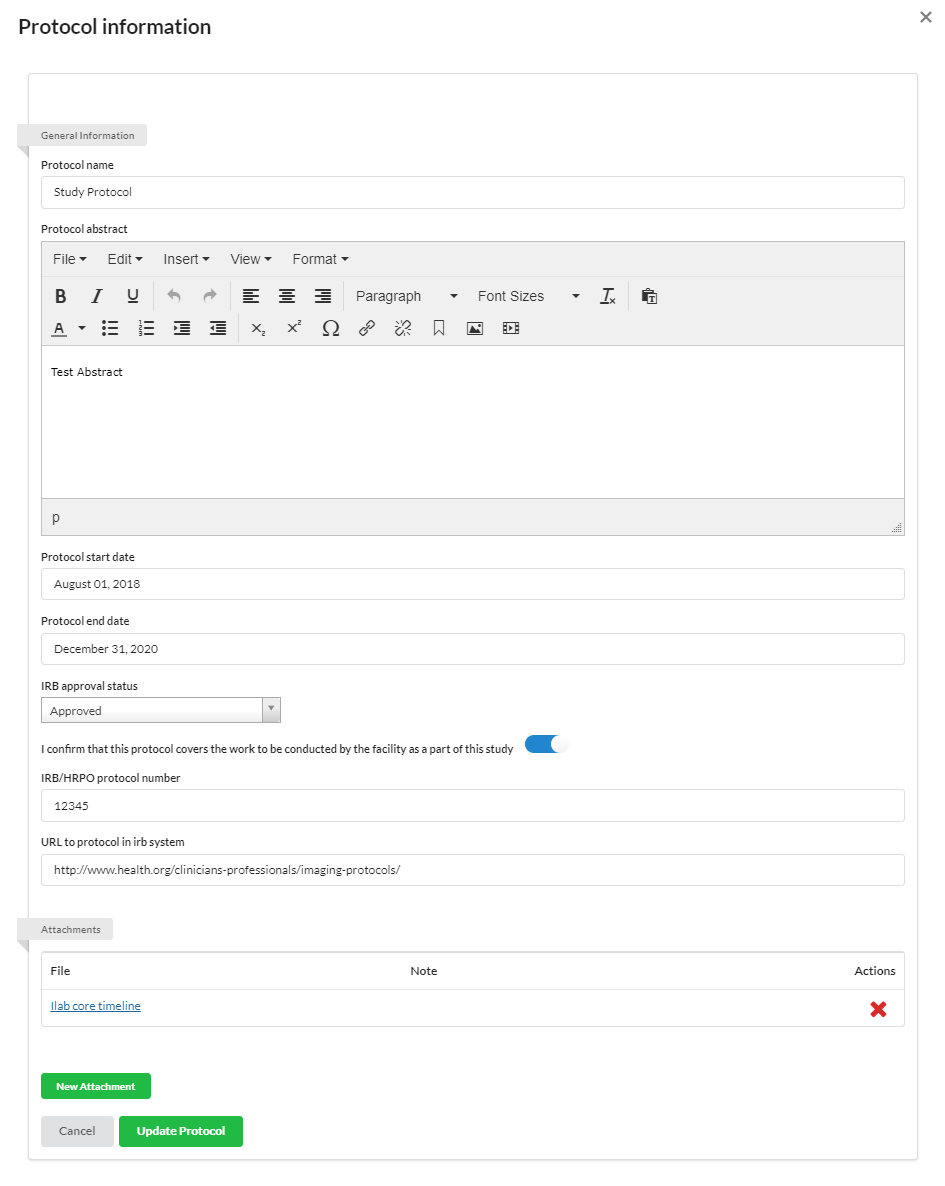The width and height of the screenshot is (945, 1186).
Task: Insert an image using the image icon
Action: pos(475,328)
